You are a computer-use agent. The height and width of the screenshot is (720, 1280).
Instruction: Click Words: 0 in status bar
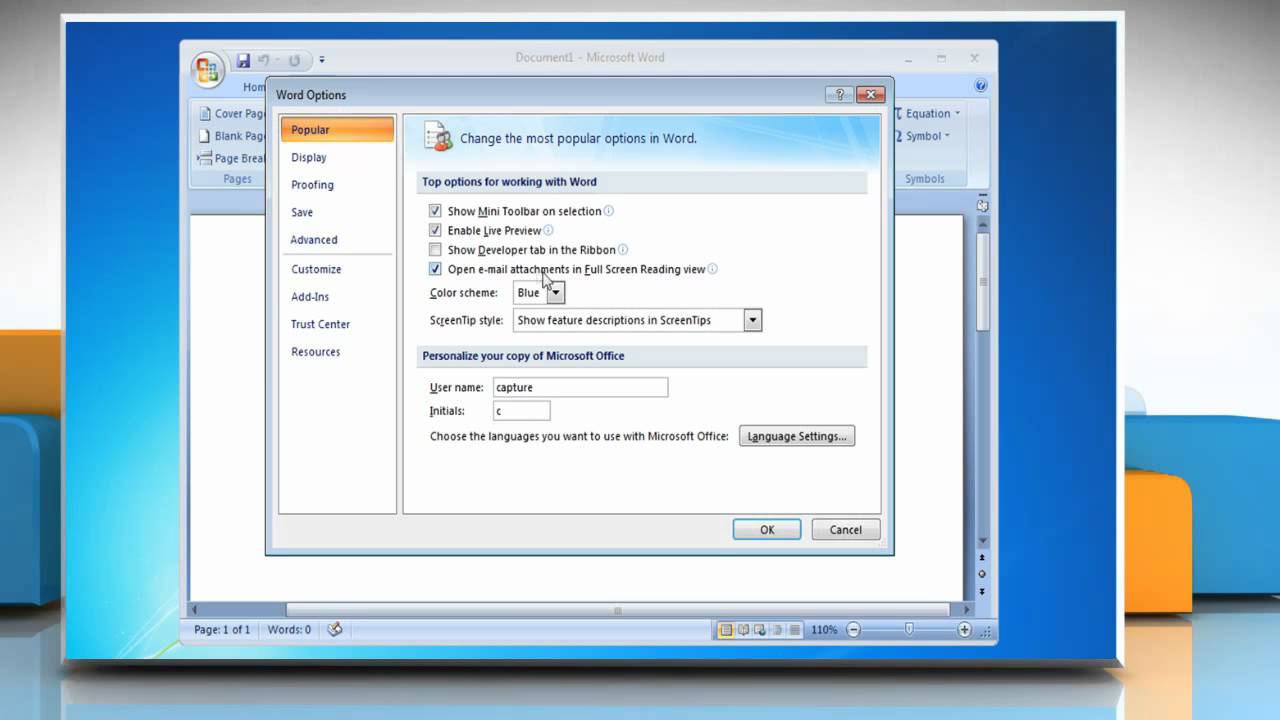(x=289, y=630)
